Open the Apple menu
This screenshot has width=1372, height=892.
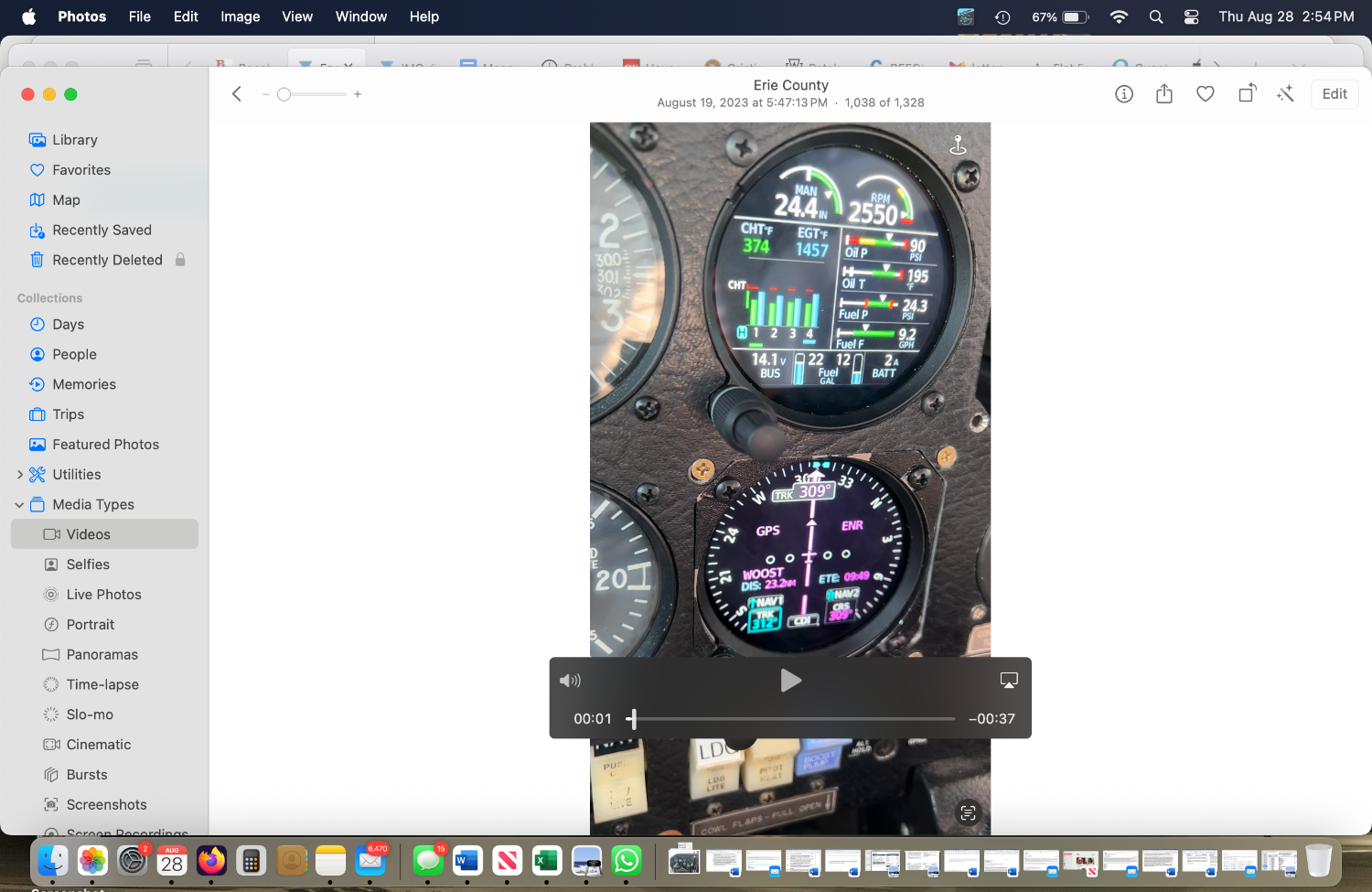[x=28, y=16]
